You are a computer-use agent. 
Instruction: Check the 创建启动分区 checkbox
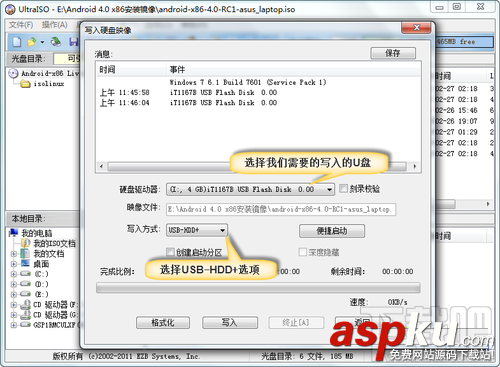point(170,252)
